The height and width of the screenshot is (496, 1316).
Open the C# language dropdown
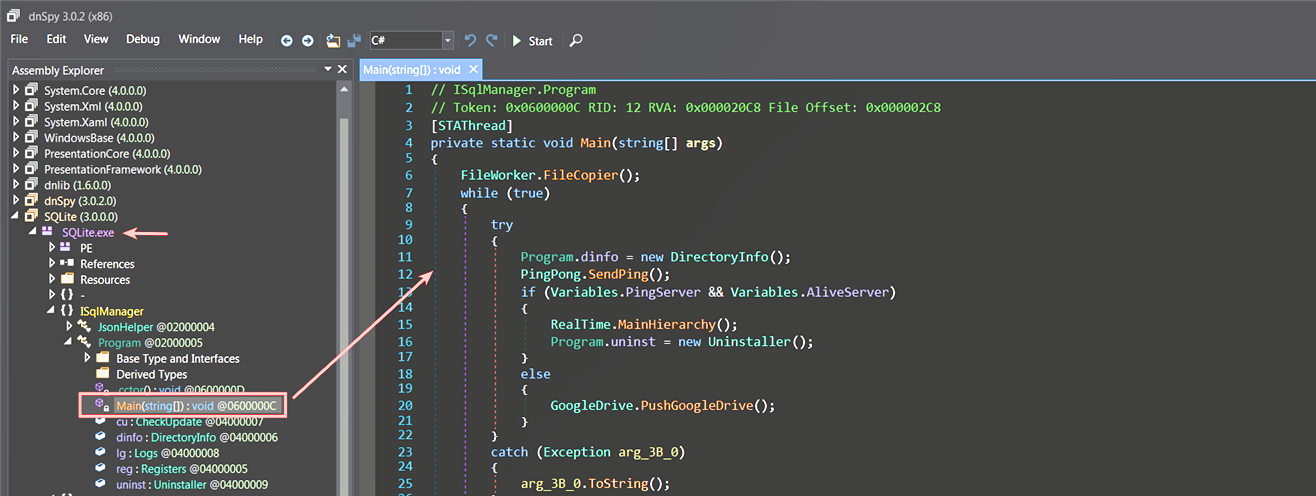point(448,41)
